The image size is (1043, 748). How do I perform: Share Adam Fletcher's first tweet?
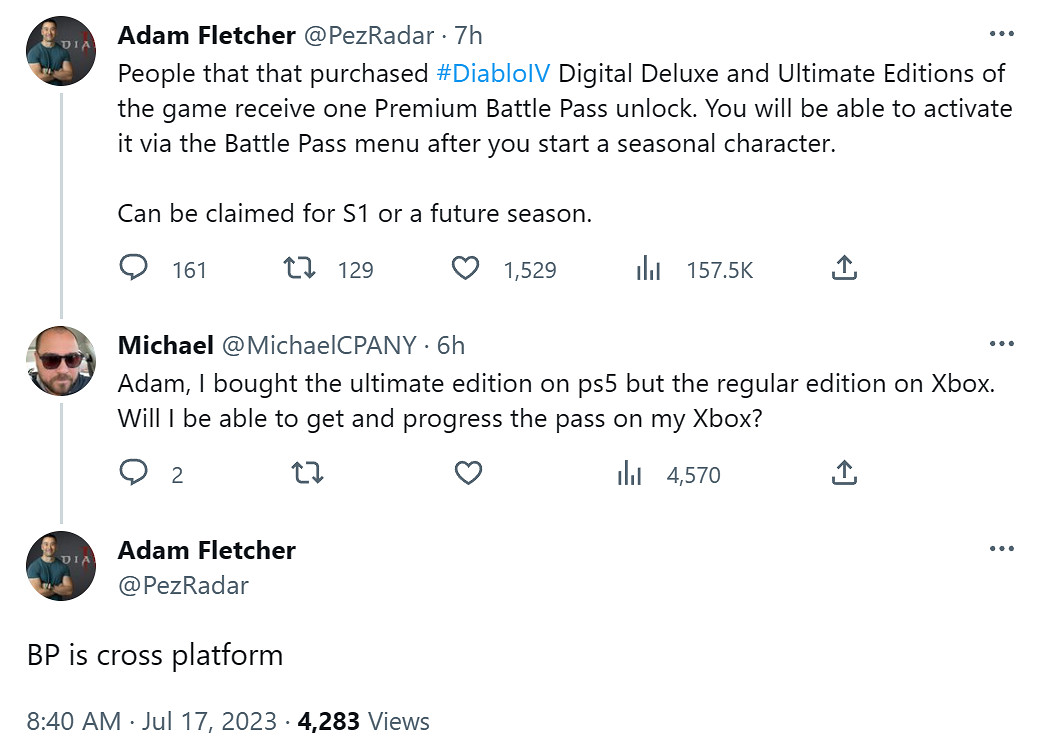click(843, 268)
